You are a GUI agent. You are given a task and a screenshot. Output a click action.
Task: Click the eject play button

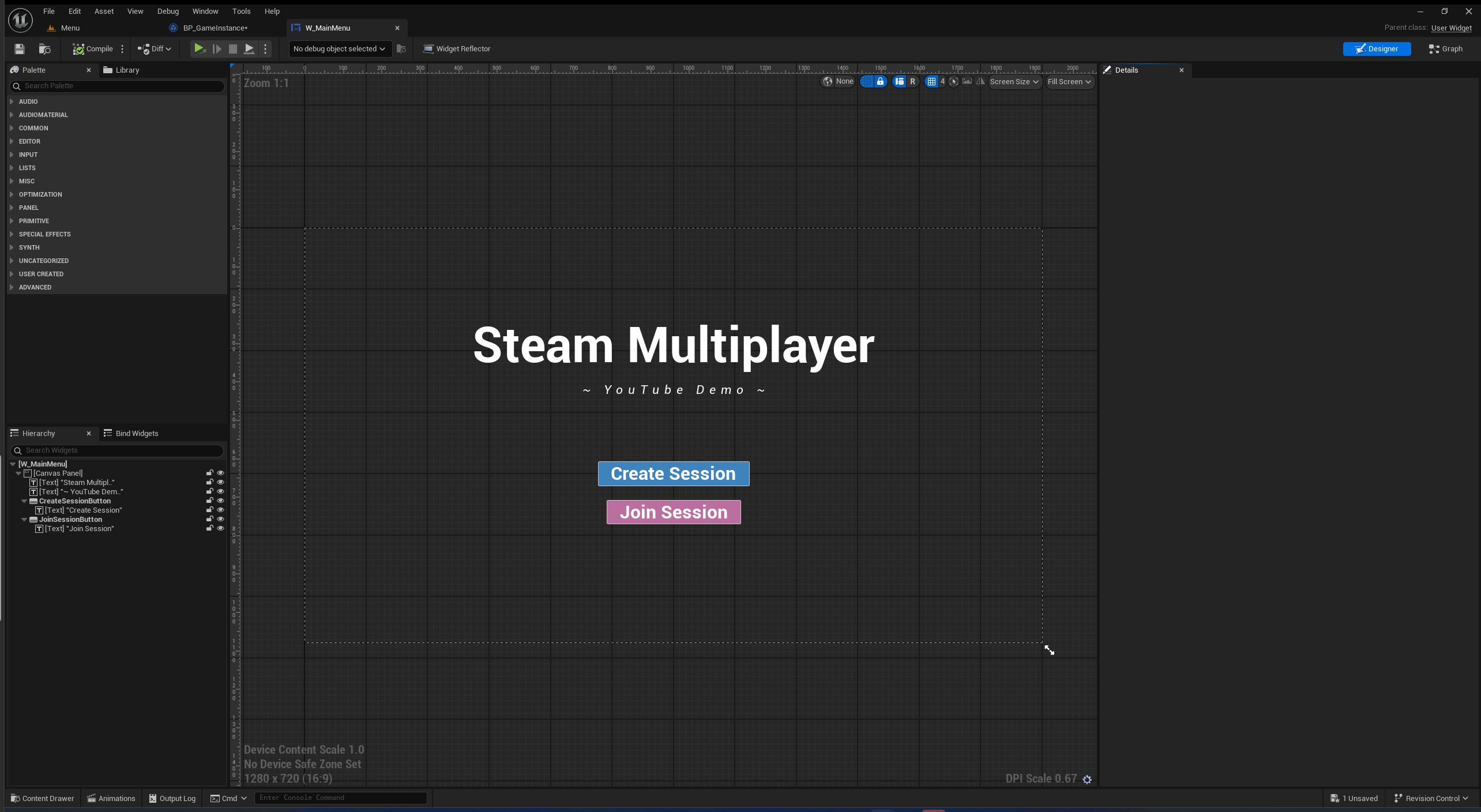249,49
